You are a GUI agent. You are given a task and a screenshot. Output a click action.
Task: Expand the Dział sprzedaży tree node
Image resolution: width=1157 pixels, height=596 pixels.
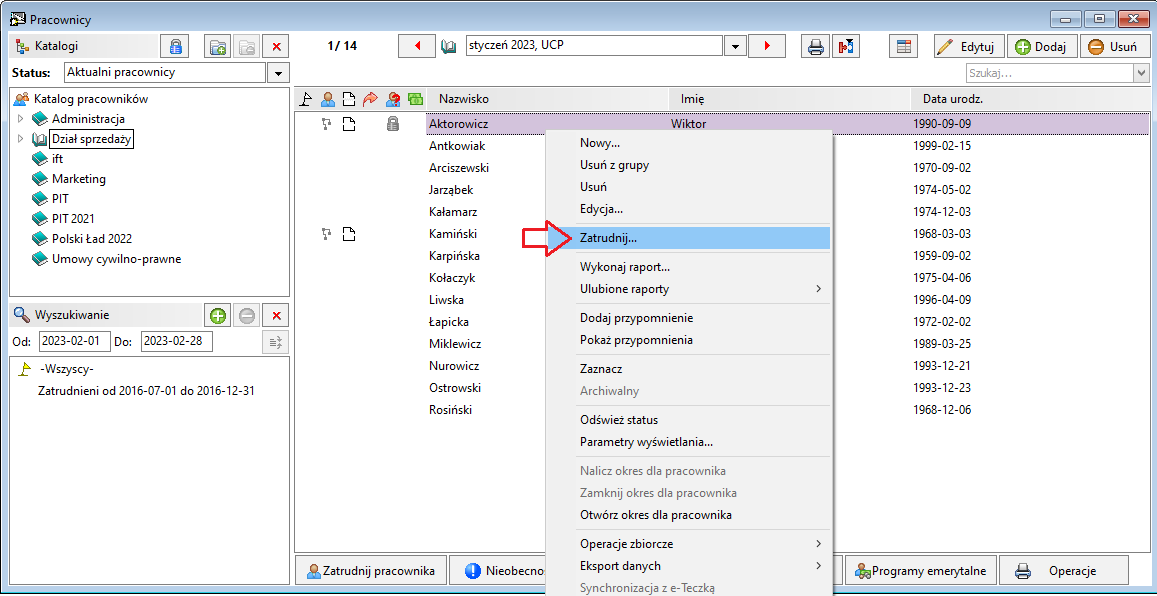point(21,139)
